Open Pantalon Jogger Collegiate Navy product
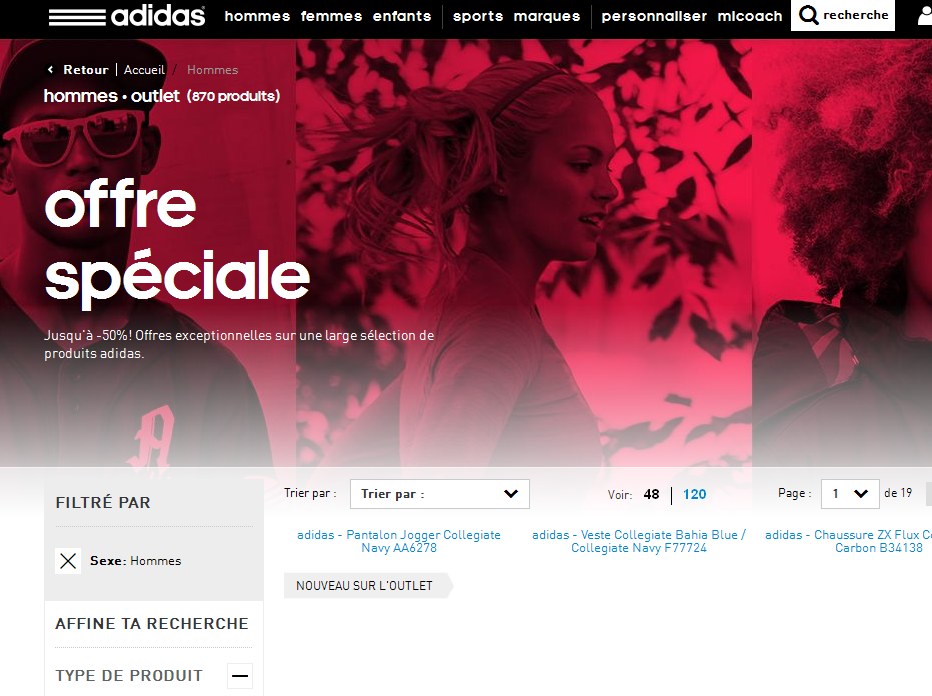Image resolution: width=932 pixels, height=696 pixels. pyautogui.click(x=399, y=541)
